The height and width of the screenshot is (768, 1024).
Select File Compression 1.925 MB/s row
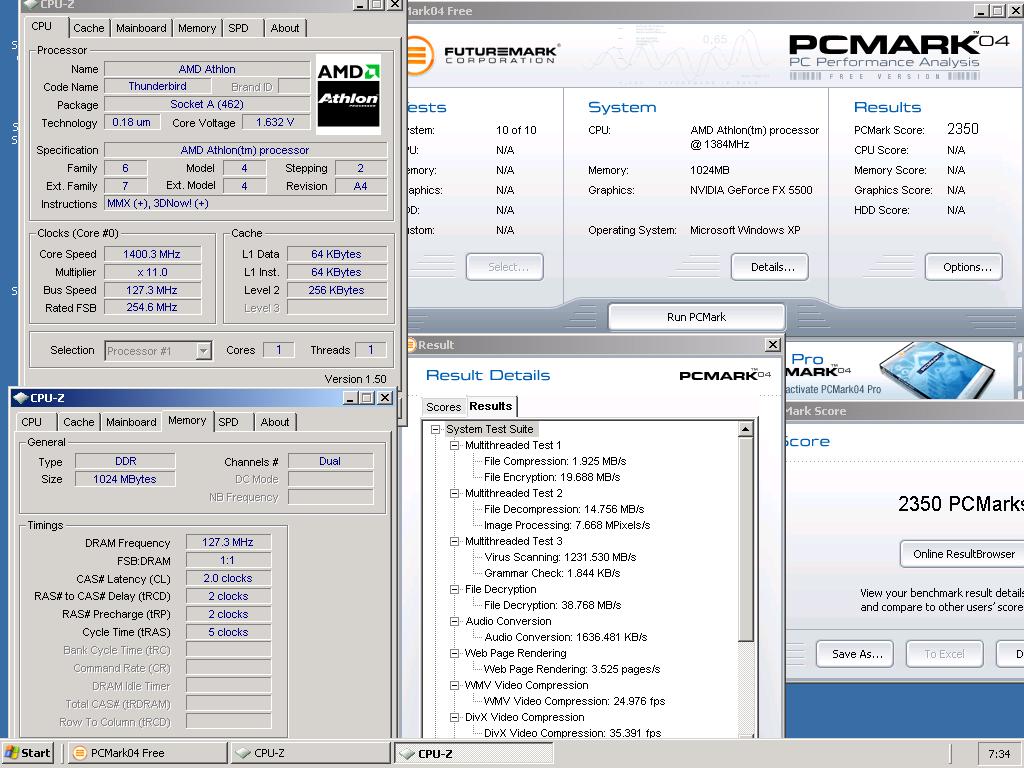click(x=555, y=461)
